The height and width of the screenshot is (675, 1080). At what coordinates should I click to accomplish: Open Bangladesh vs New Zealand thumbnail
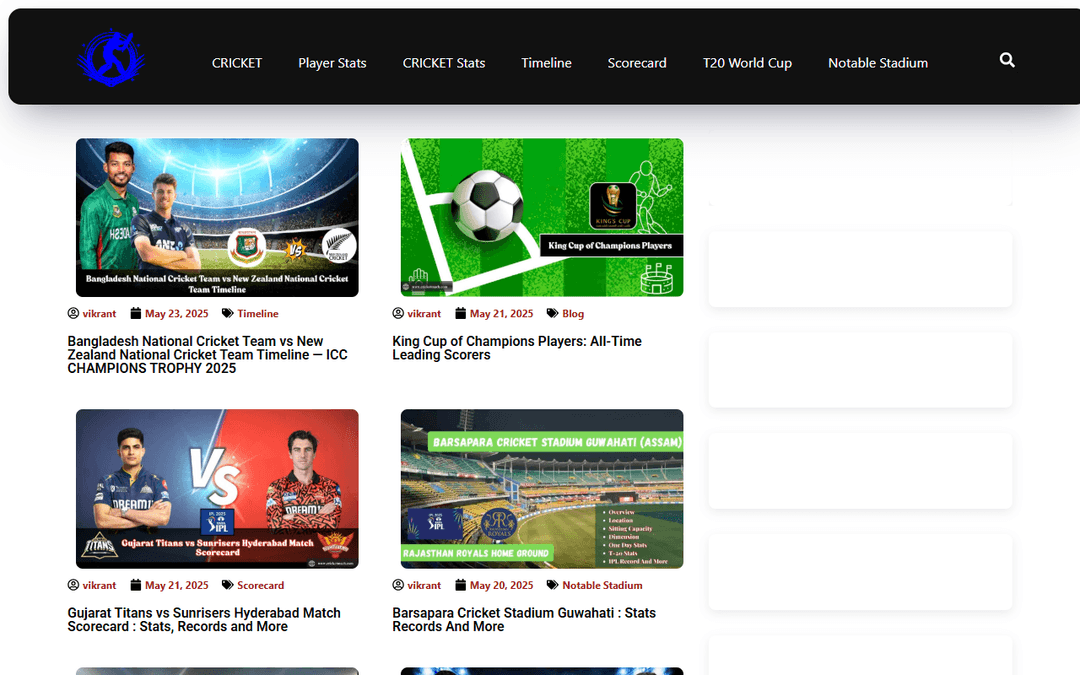click(x=217, y=218)
